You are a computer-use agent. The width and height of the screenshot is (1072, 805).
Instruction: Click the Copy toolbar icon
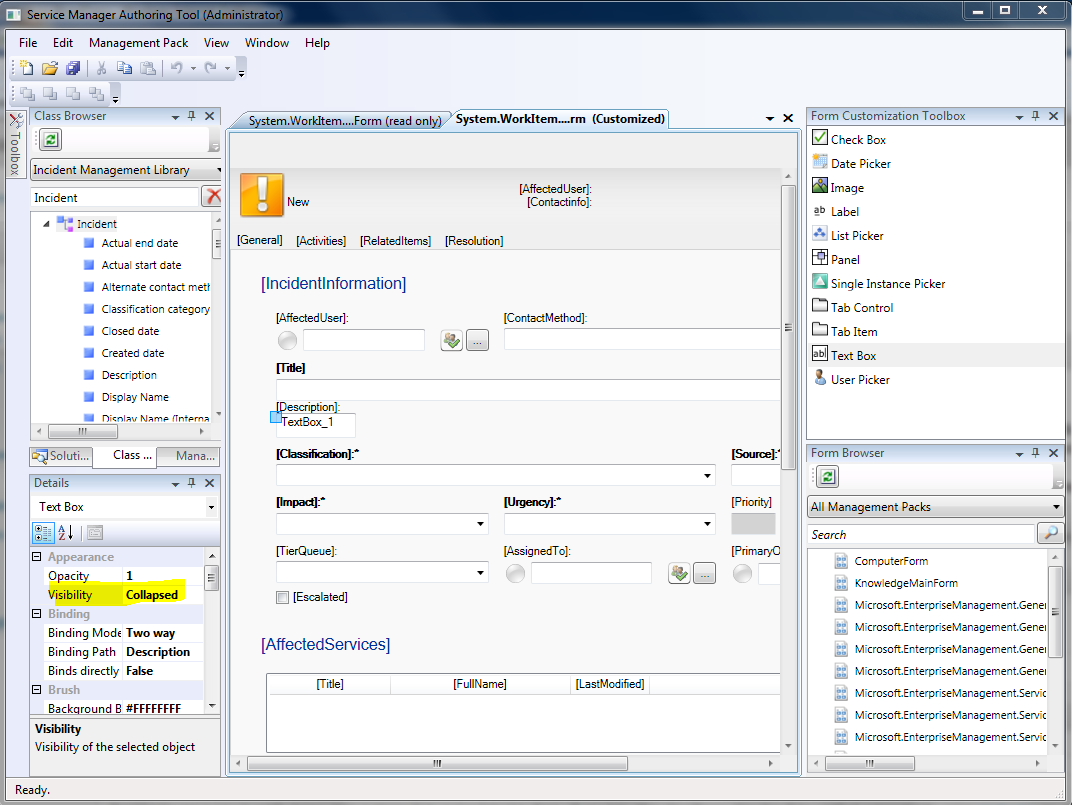[x=124, y=68]
